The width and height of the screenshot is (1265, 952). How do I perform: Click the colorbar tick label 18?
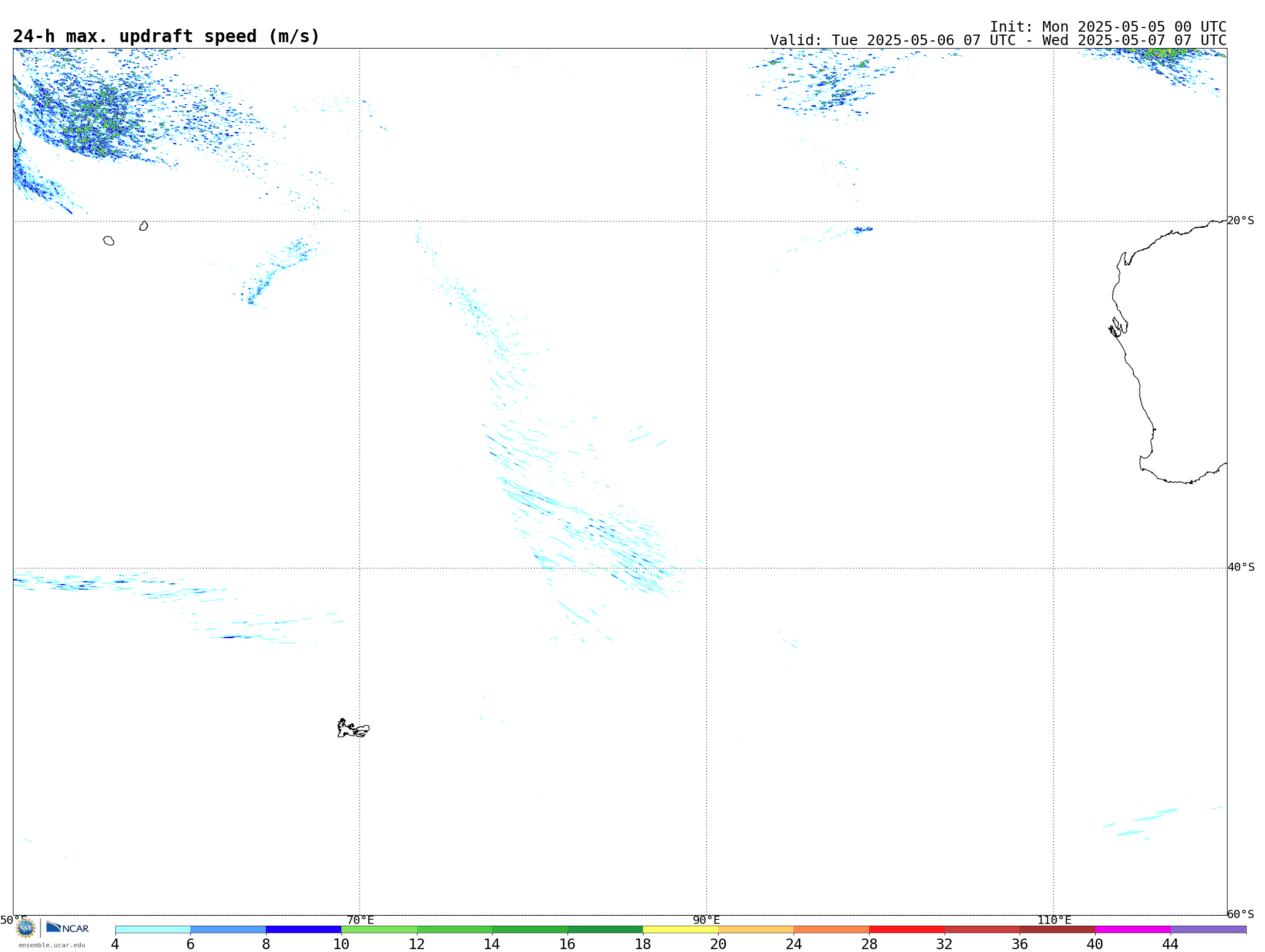pos(643,944)
